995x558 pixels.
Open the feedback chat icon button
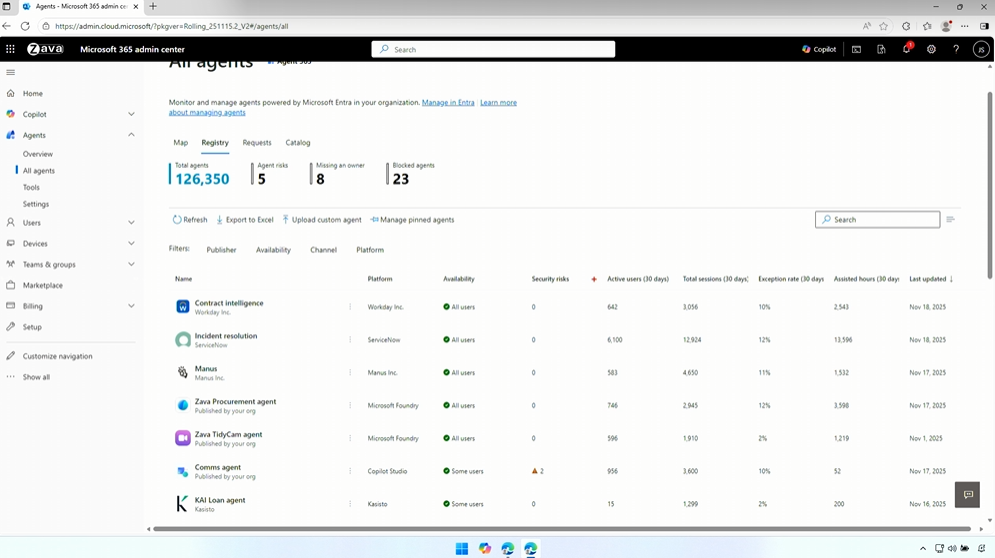coord(967,495)
